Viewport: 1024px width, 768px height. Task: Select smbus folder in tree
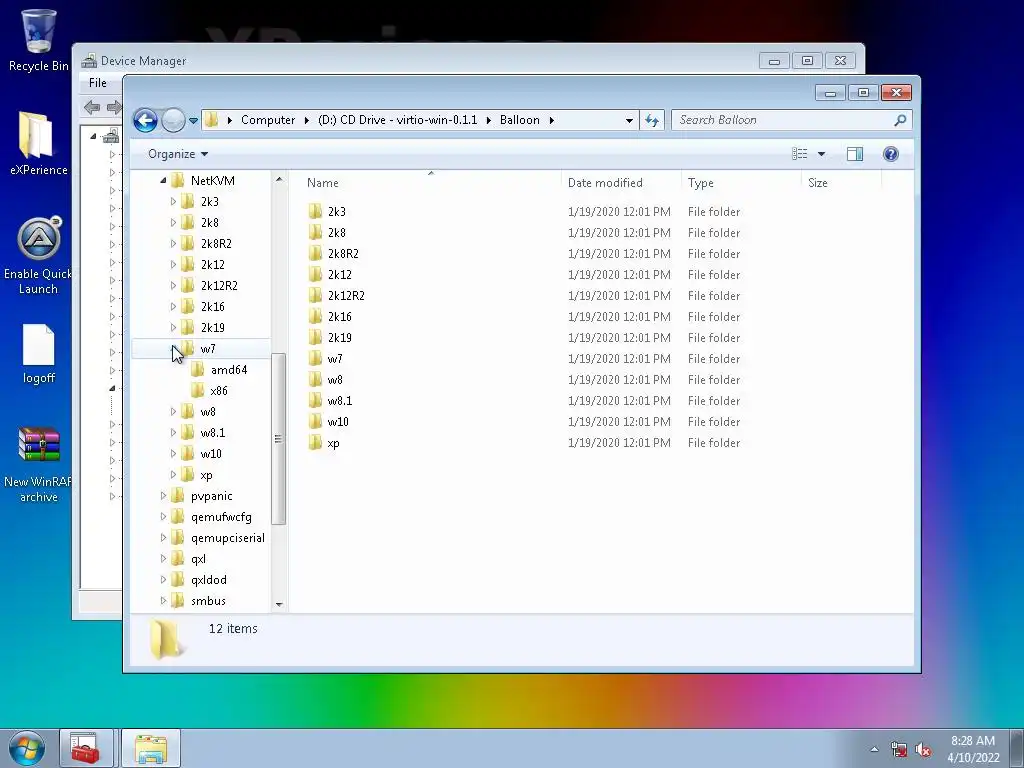[208, 601]
